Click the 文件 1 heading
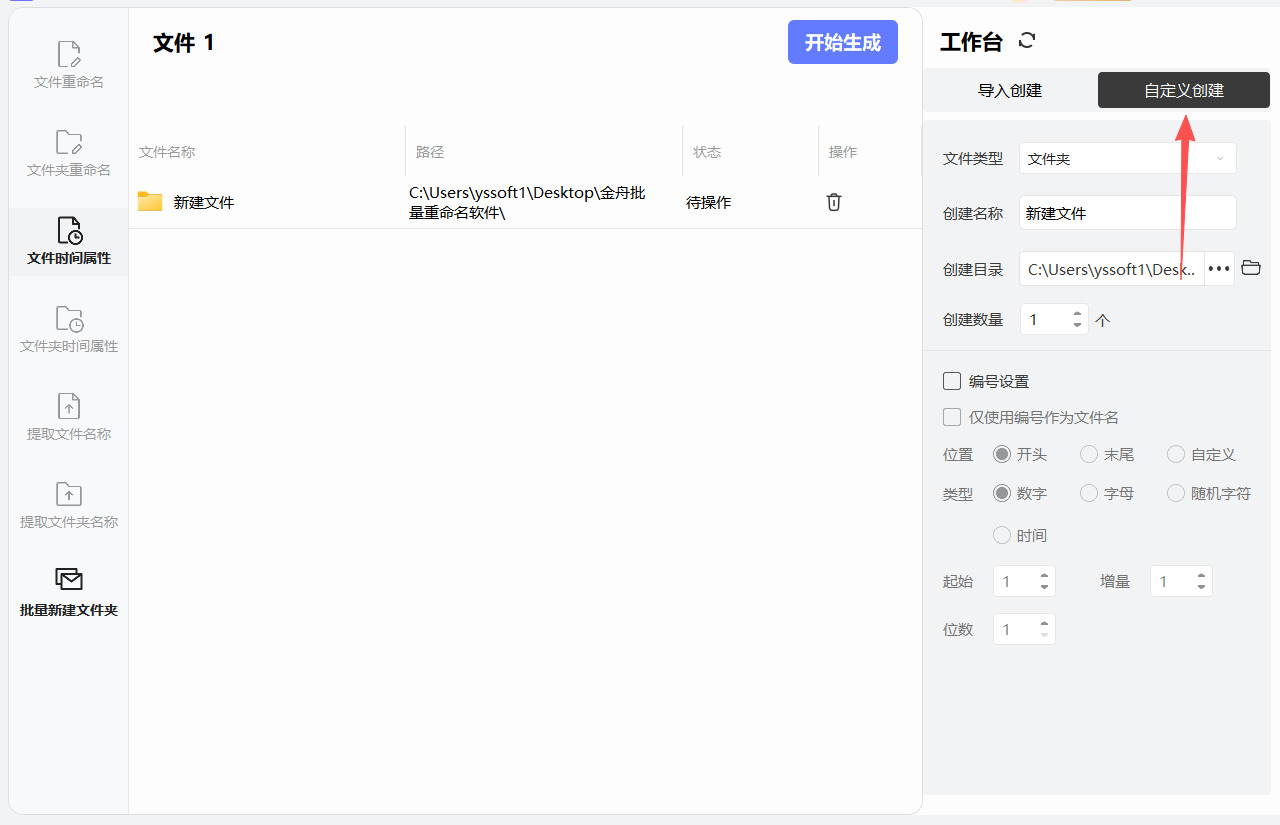 click(x=184, y=42)
